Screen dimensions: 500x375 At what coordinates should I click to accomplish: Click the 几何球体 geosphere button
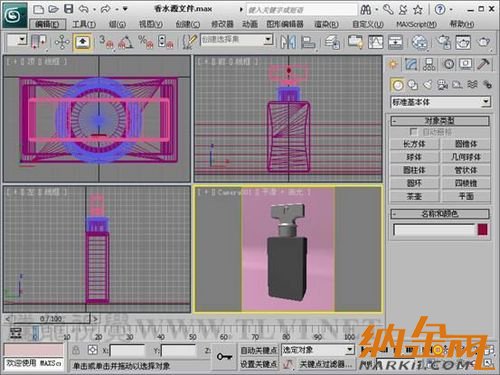pyautogui.click(x=466, y=157)
